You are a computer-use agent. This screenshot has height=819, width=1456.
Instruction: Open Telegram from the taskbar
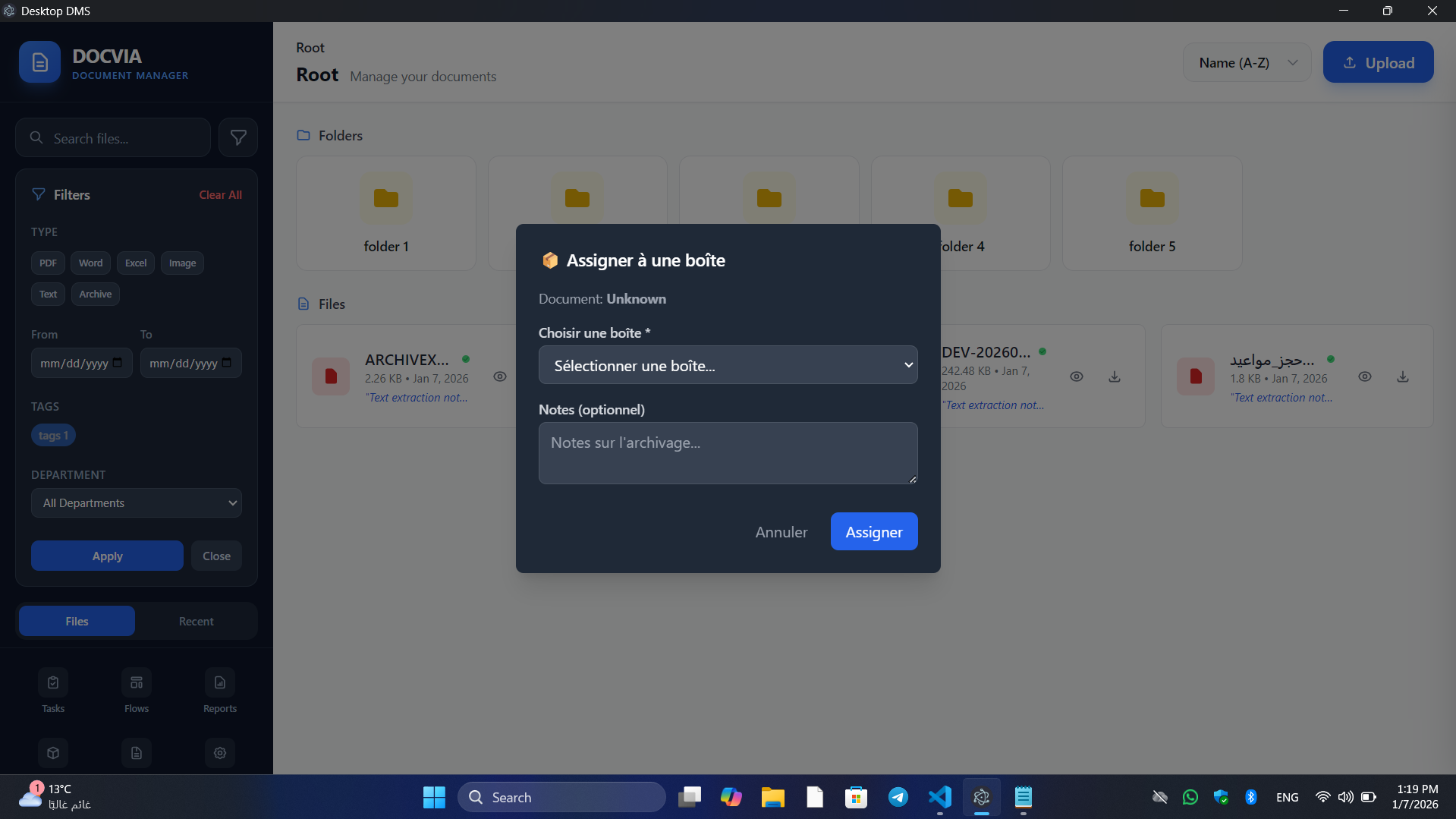click(898, 797)
